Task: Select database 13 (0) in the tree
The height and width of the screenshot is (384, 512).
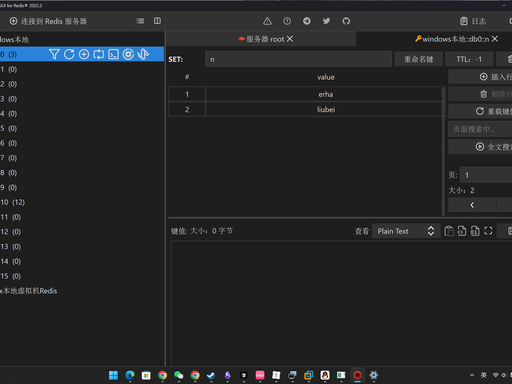Action: [82, 247]
